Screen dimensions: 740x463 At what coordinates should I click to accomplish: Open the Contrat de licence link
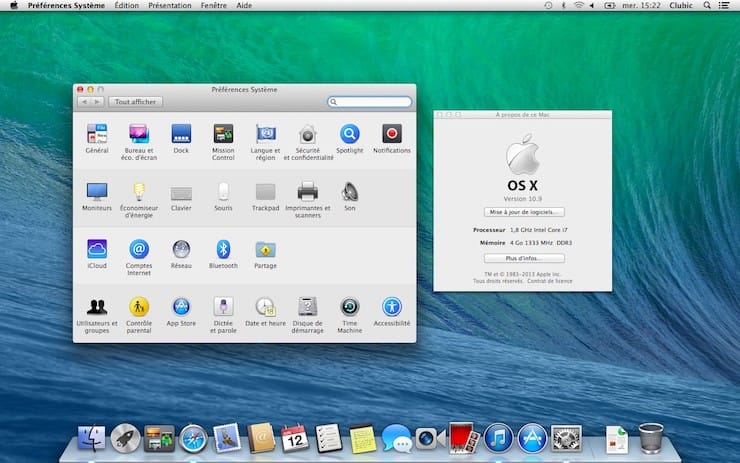(x=549, y=281)
